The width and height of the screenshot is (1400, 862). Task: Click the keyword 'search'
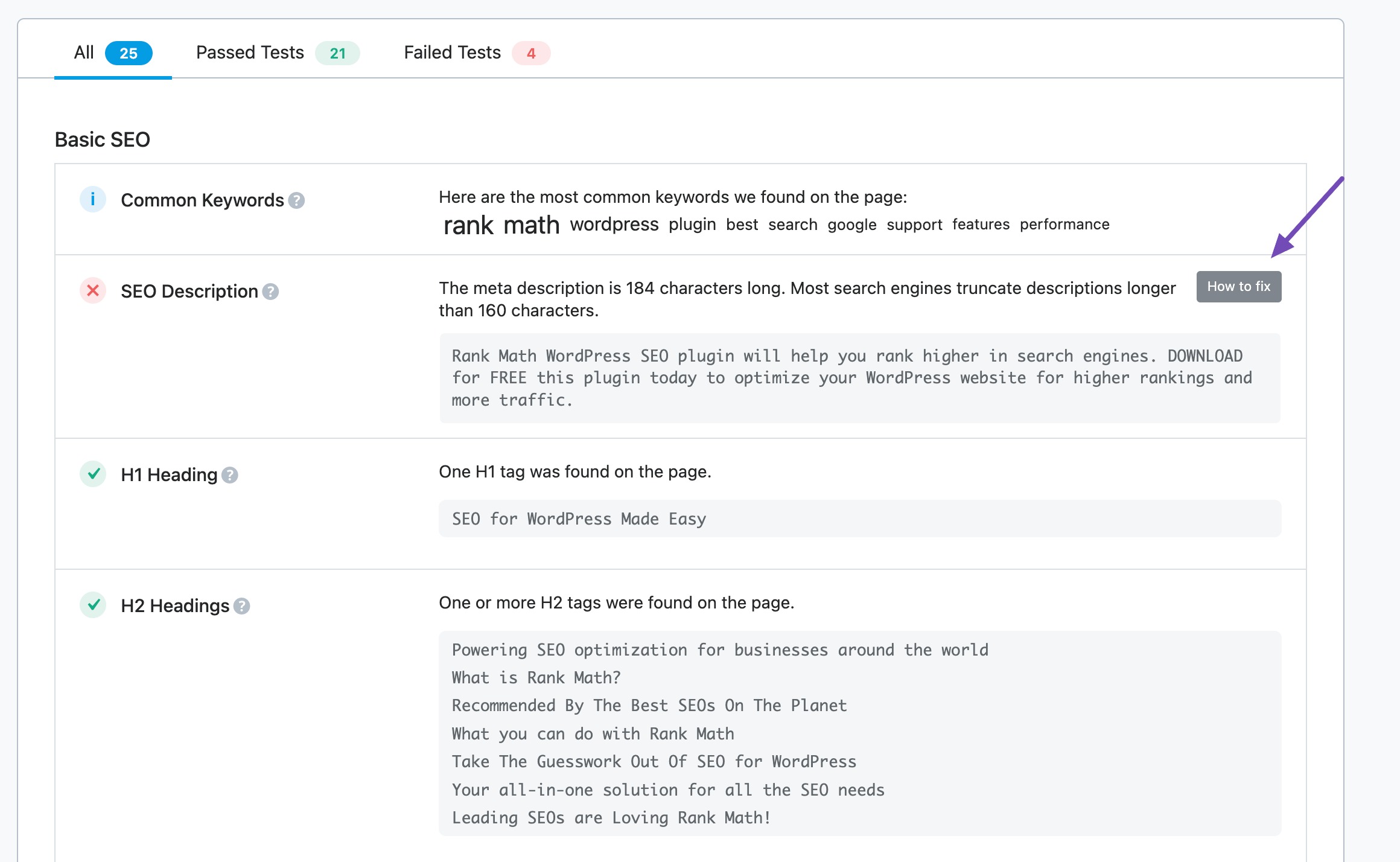coord(792,225)
